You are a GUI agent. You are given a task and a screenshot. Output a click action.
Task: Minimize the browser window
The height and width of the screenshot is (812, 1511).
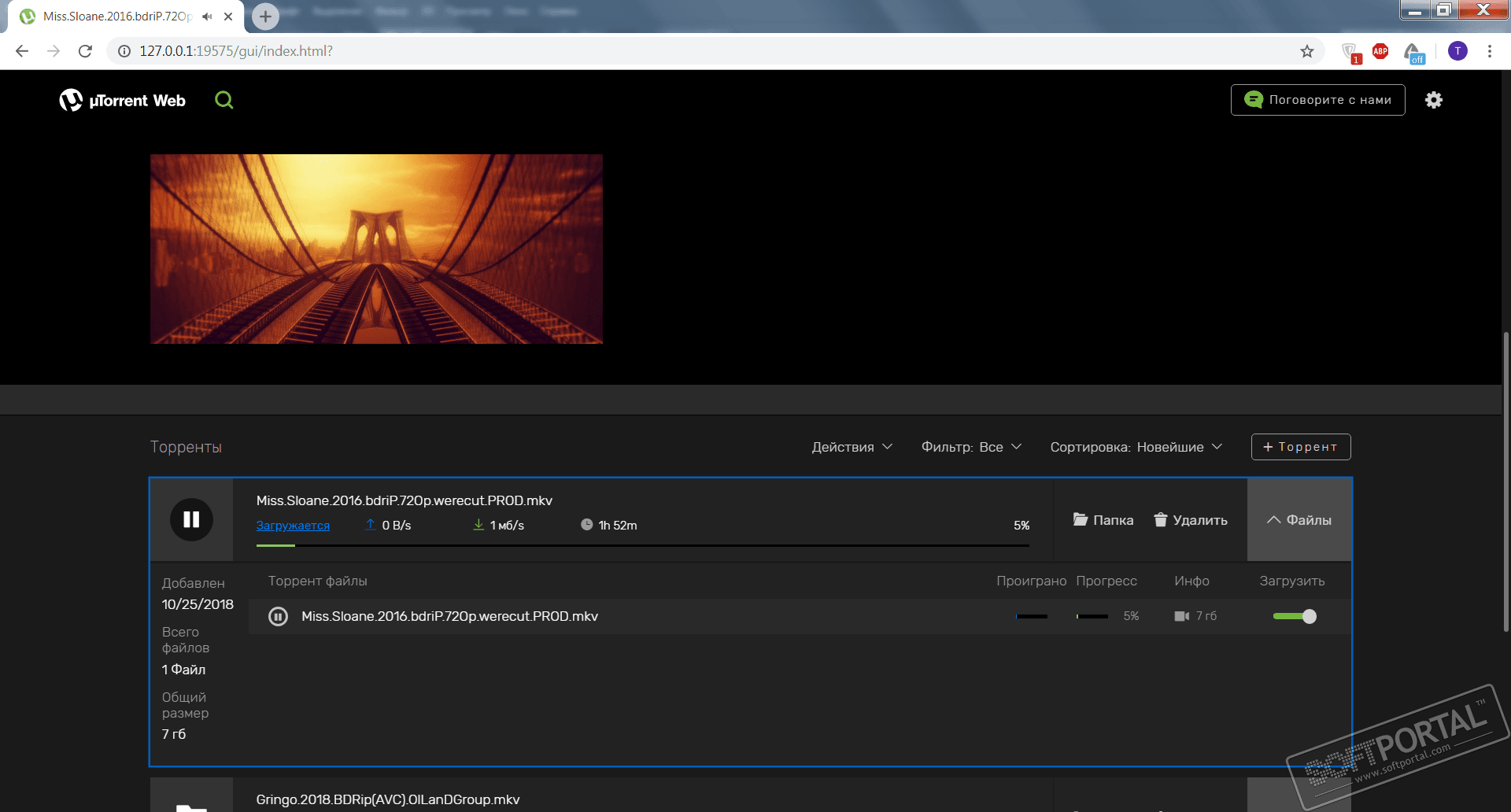pos(1415,9)
